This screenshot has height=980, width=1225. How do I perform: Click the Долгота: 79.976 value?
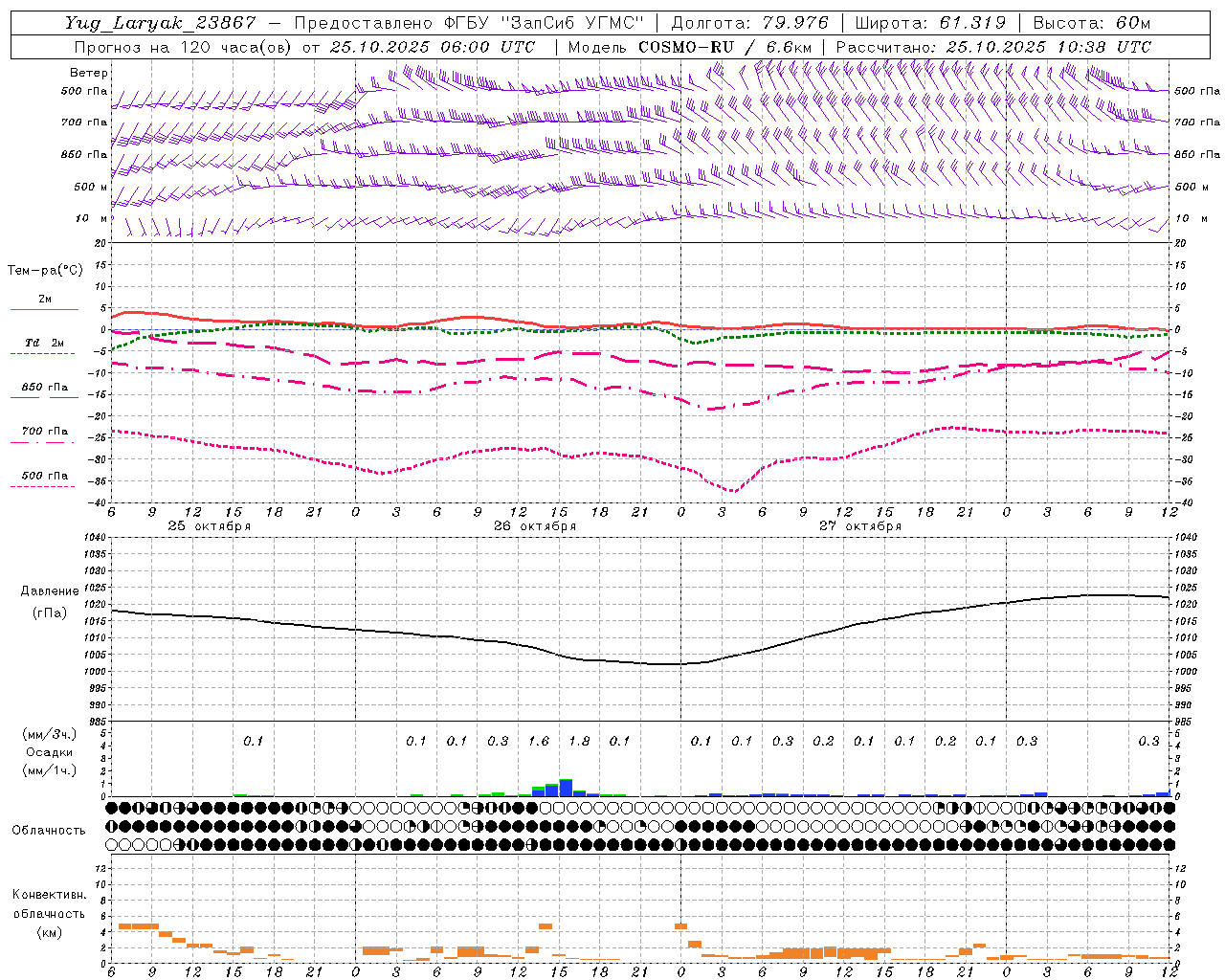tap(749, 23)
